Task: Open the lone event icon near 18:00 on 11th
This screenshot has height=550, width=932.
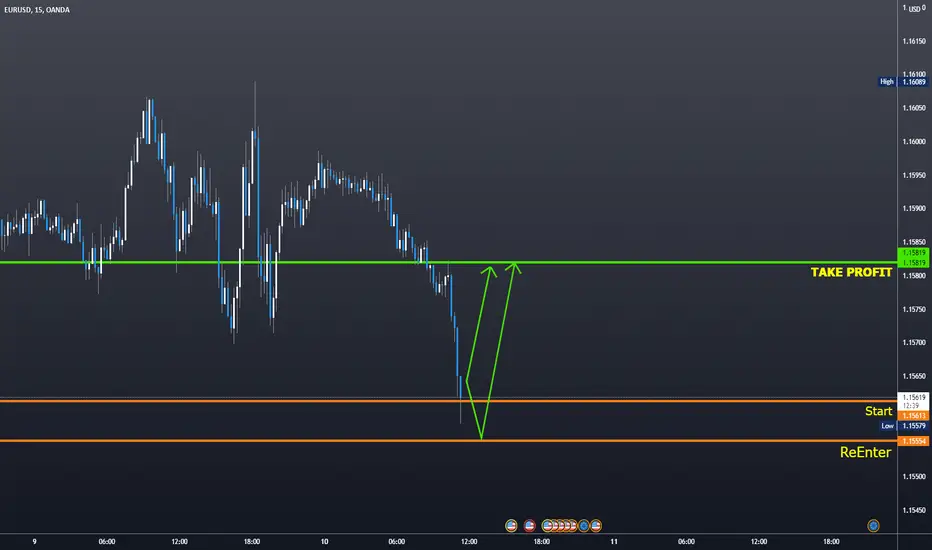Action: (873, 526)
